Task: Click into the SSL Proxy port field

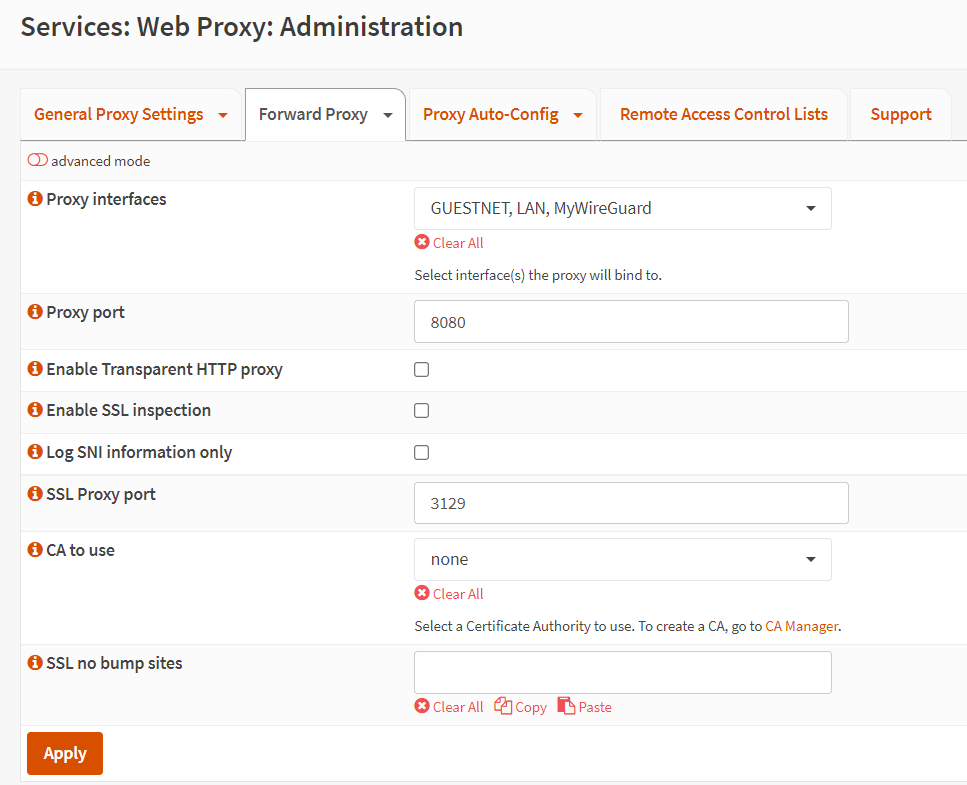Action: (x=630, y=504)
